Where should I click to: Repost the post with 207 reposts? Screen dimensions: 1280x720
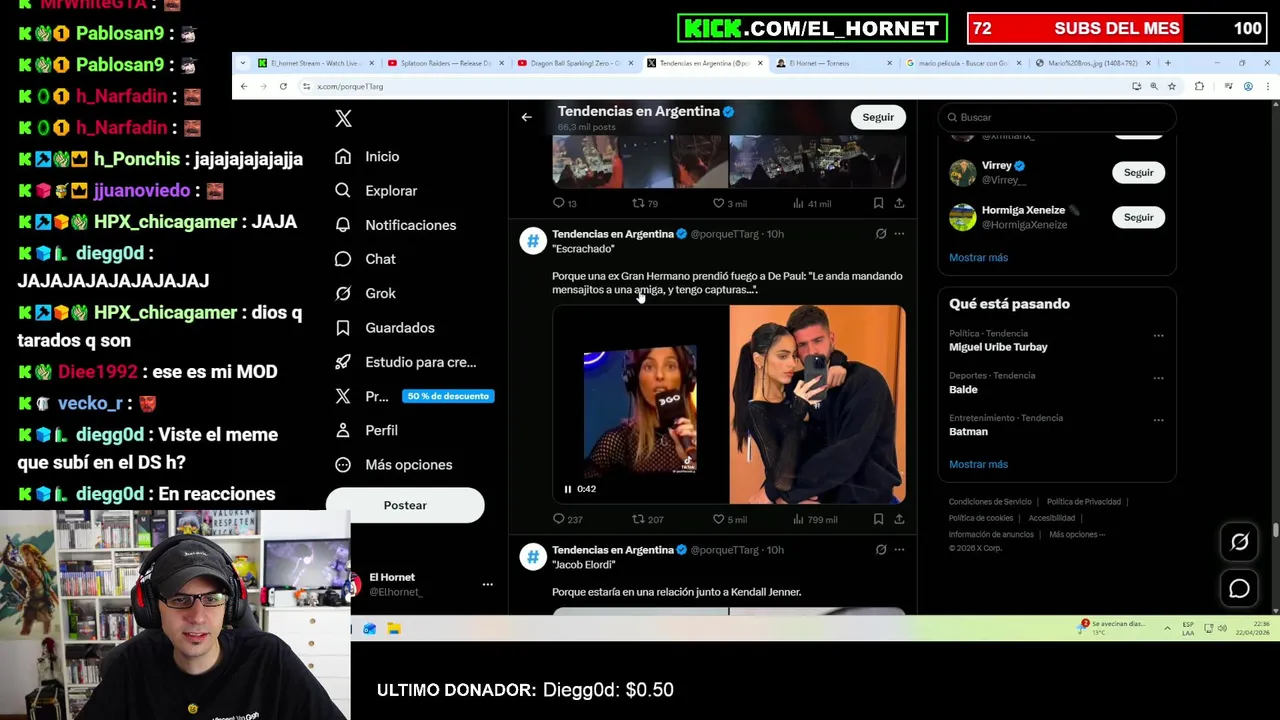647,519
